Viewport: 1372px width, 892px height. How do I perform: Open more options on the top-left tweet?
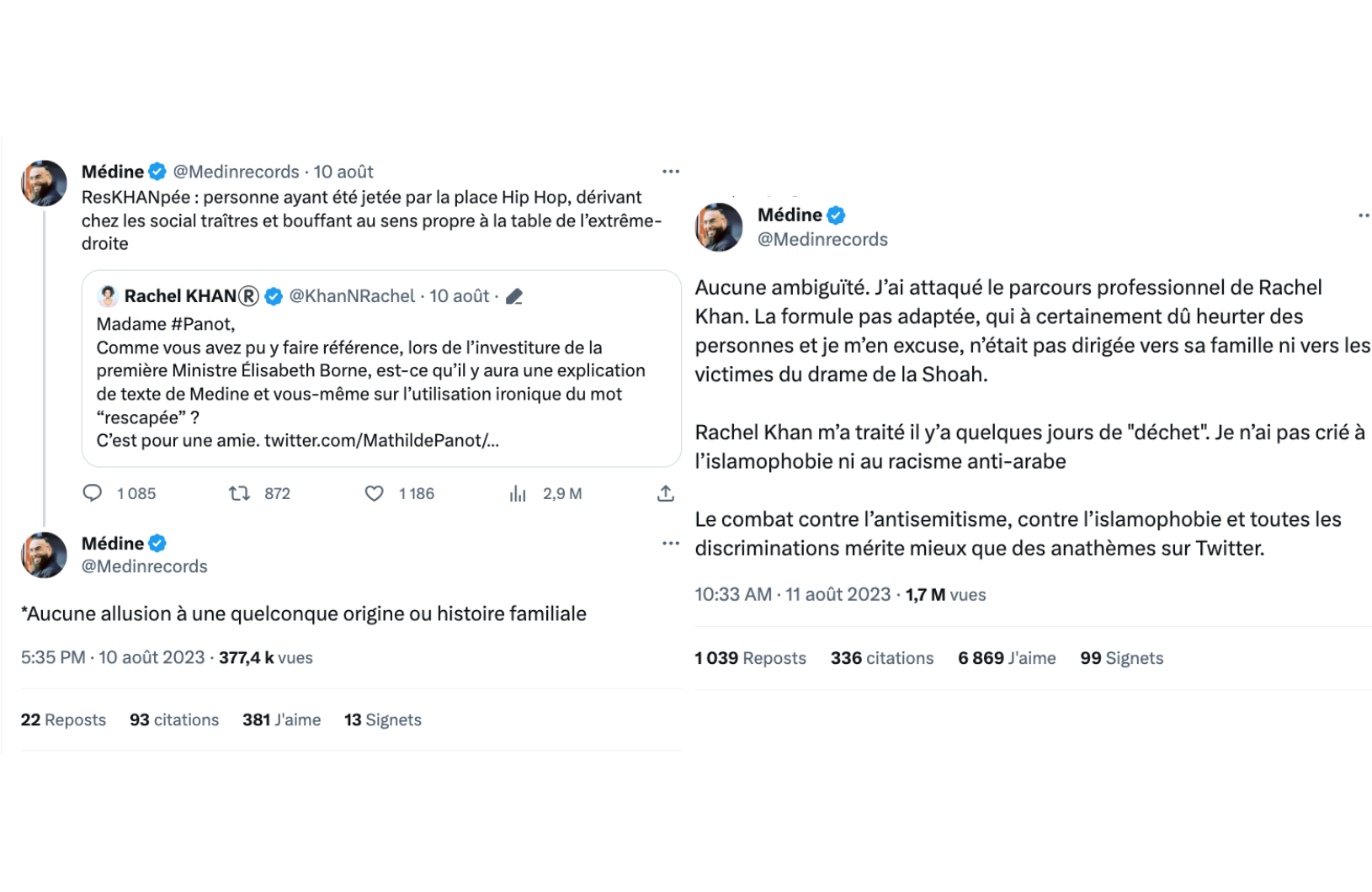tap(670, 172)
